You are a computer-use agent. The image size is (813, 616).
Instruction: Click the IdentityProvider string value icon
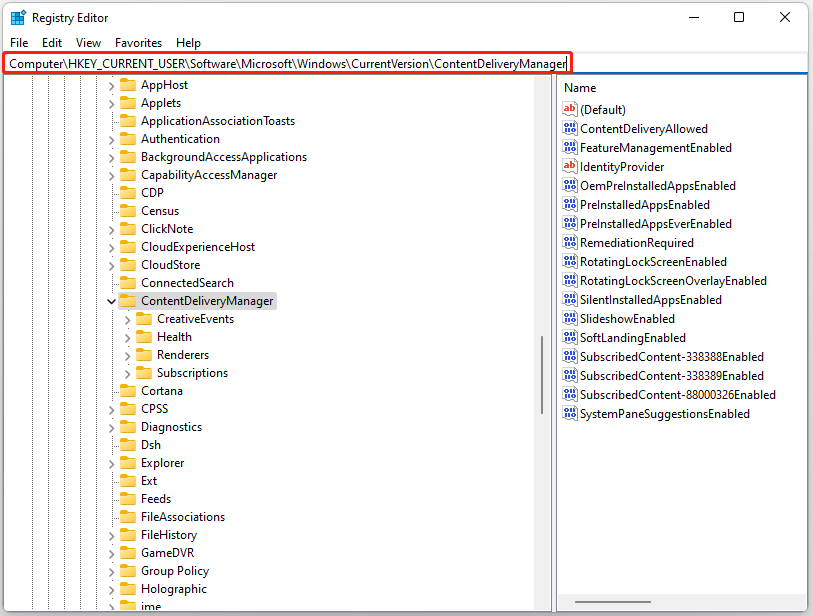pyautogui.click(x=570, y=166)
